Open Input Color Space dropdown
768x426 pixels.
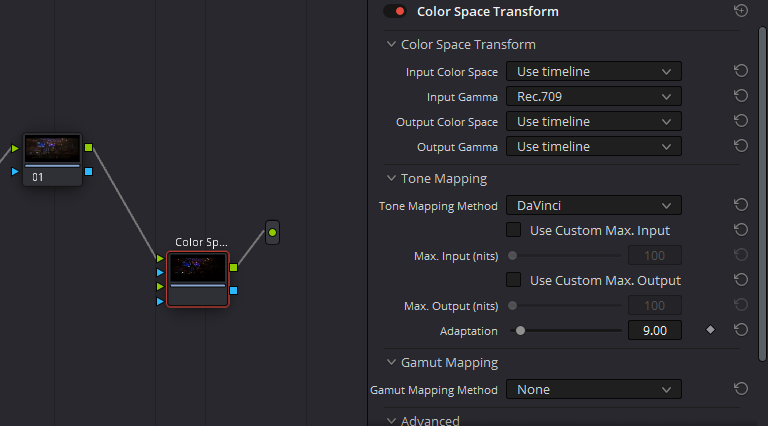click(x=594, y=71)
